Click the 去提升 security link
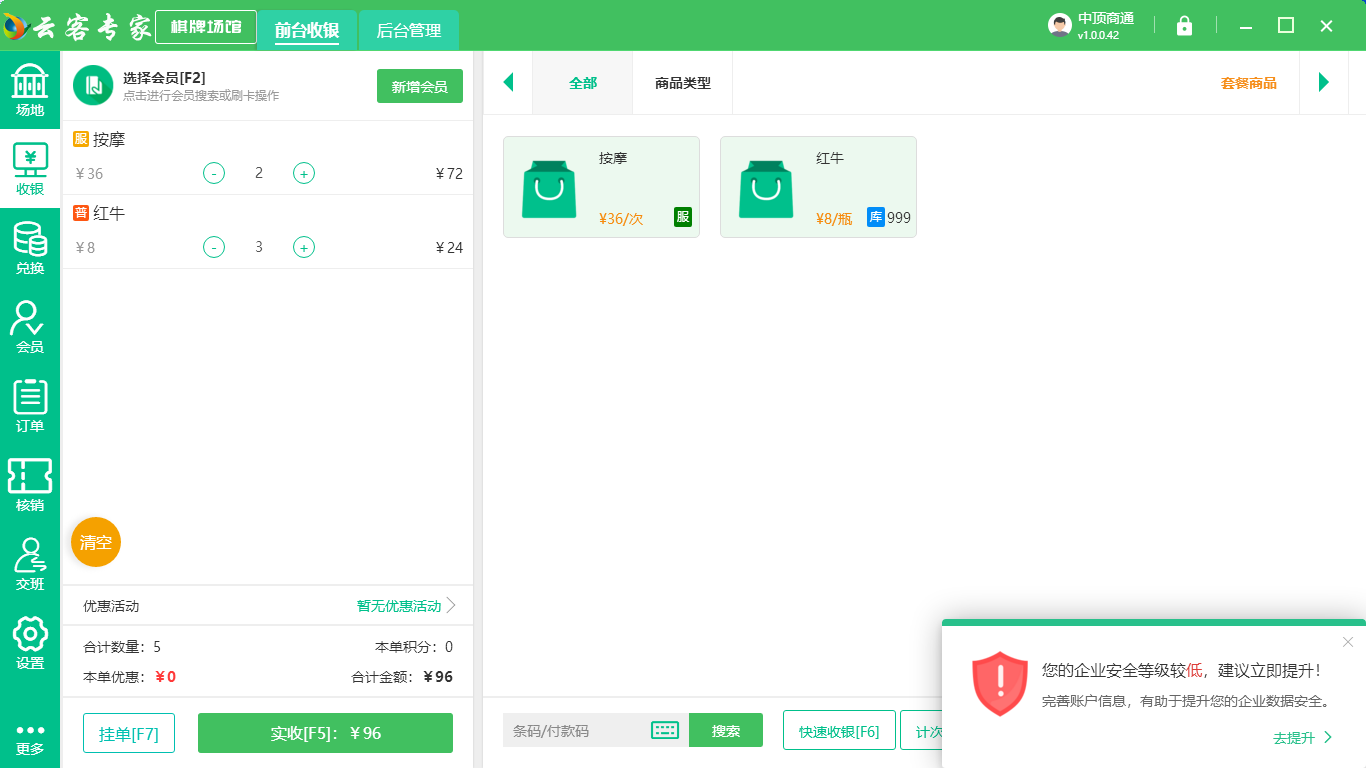This screenshot has width=1366, height=768. pos(1302,738)
